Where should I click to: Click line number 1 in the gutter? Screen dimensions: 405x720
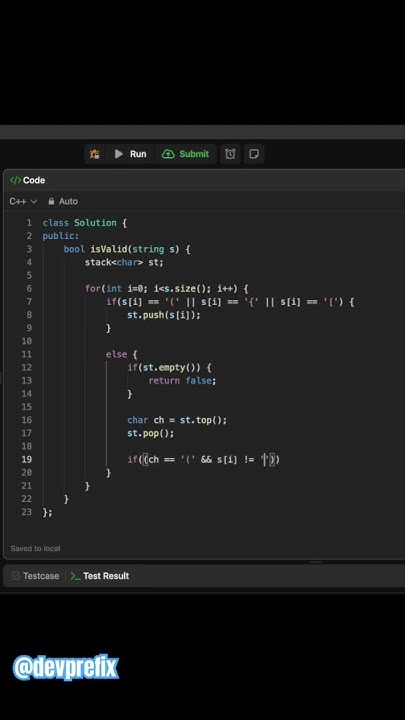click(29, 223)
